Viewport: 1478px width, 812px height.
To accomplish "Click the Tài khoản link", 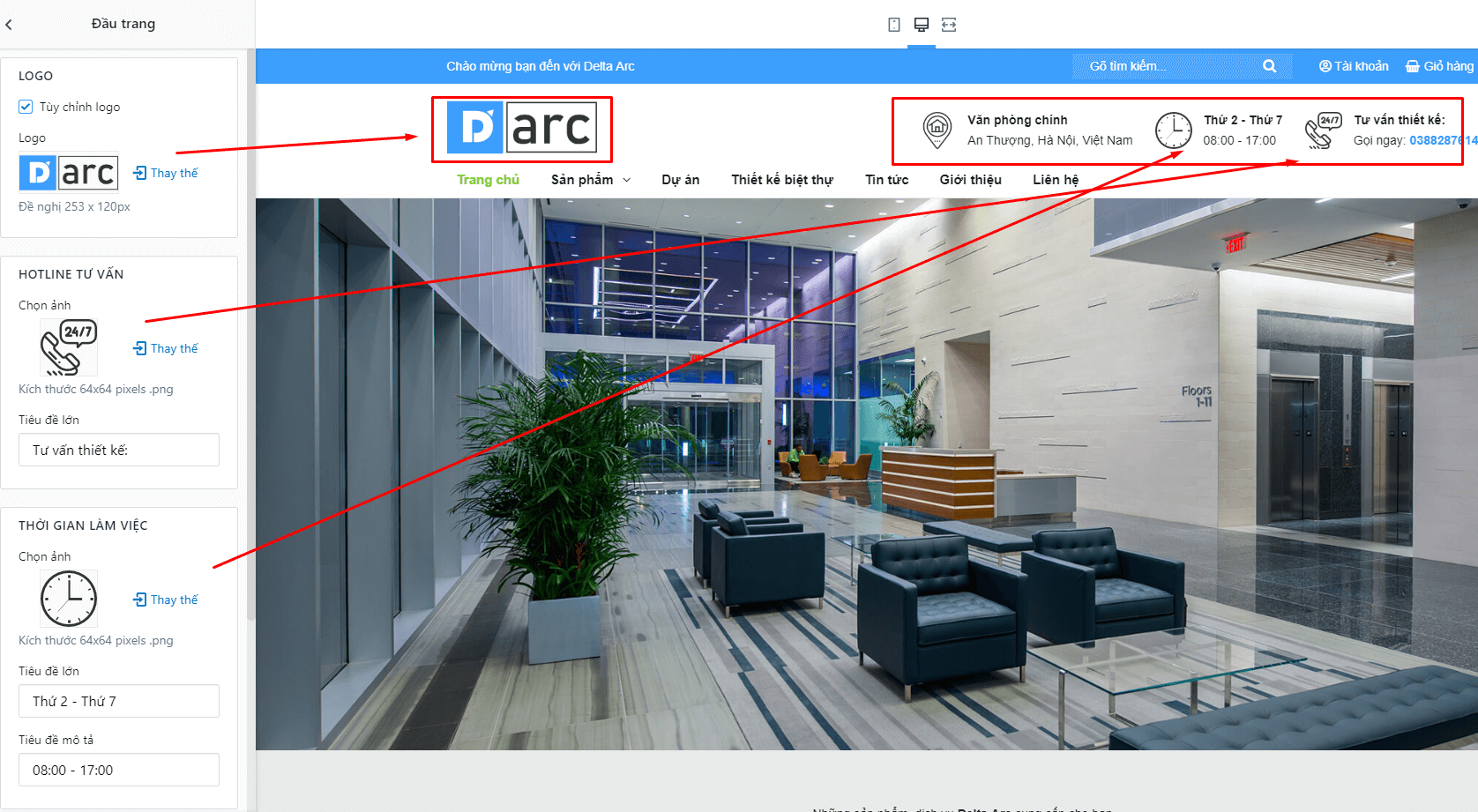I will [x=1354, y=66].
